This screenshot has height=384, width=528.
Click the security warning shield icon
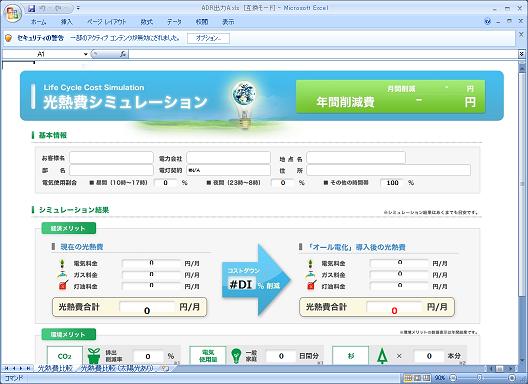8,38
